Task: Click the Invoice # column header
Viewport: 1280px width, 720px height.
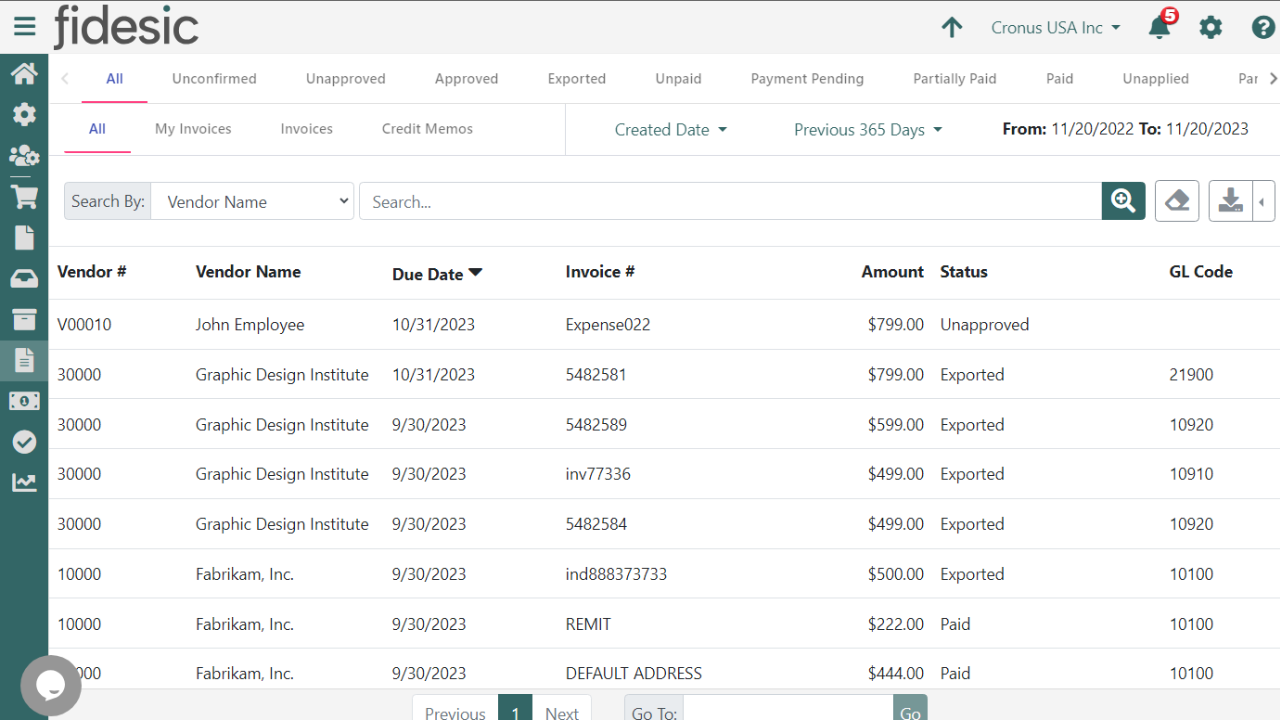Action: [x=600, y=271]
